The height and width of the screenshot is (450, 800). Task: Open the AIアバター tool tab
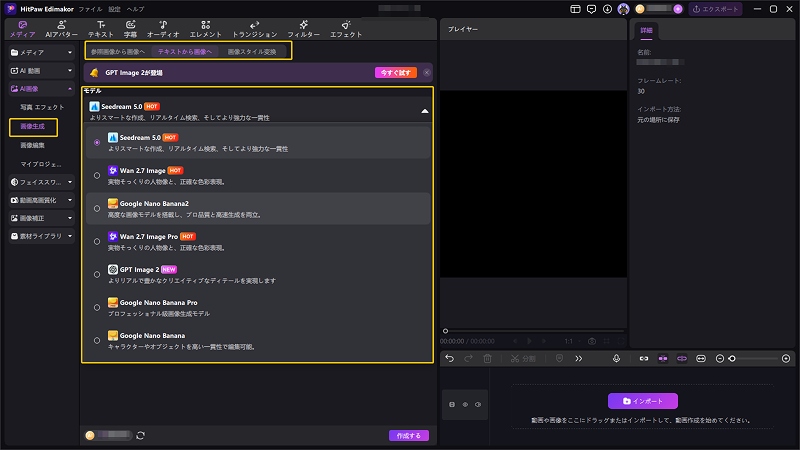coord(61,29)
